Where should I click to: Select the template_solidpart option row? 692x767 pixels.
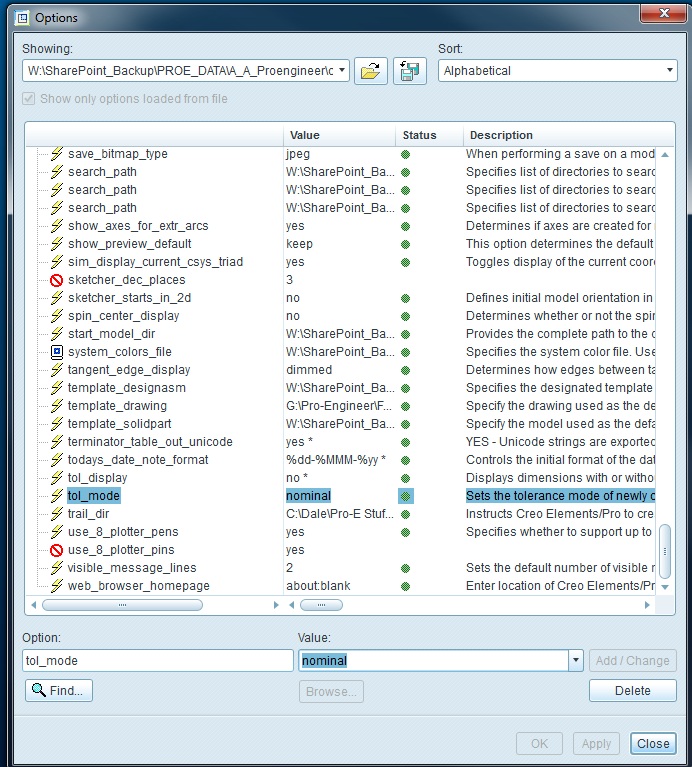coord(119,424)
